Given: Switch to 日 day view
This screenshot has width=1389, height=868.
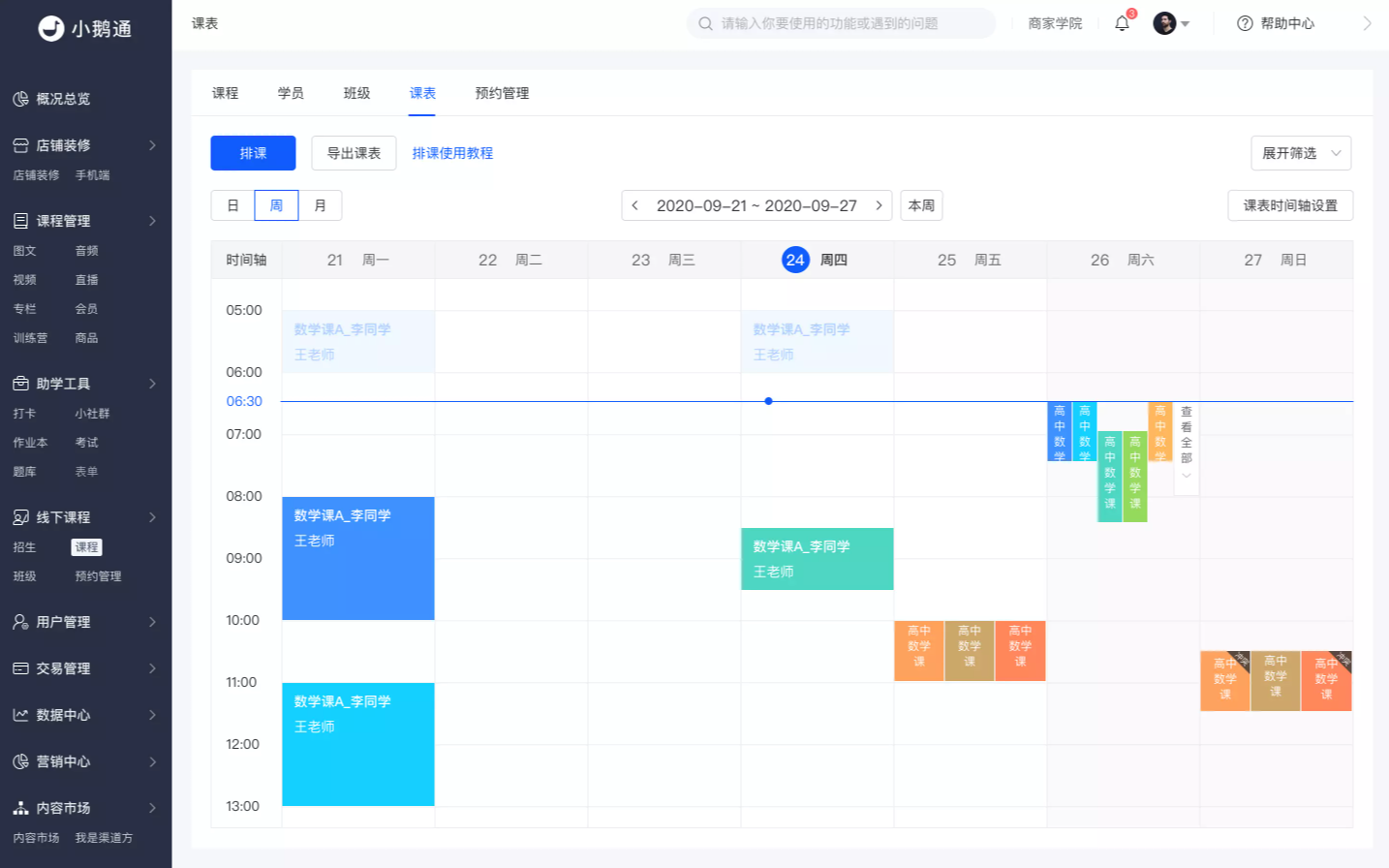Looking at the screenshot, I should tap(232, 205).
